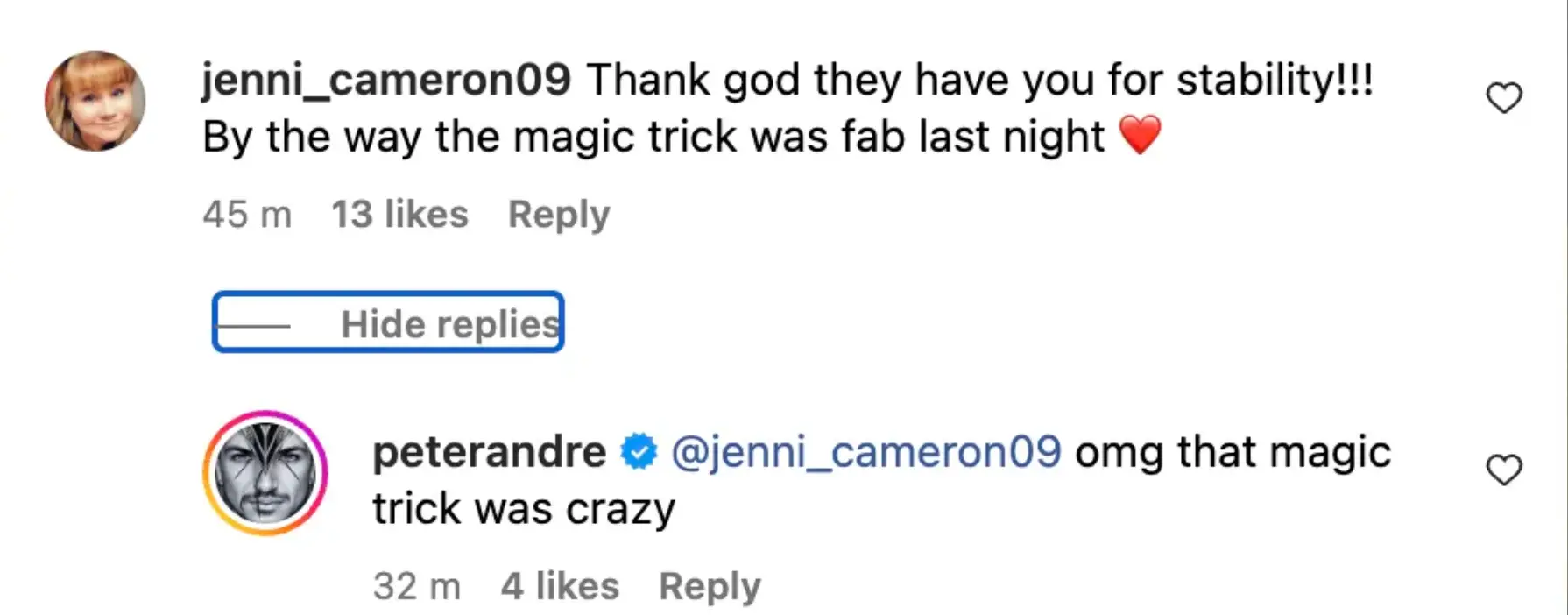1568x615 pixels.
Task: Reply to peterandre's comment
Action: coord(710,585)
